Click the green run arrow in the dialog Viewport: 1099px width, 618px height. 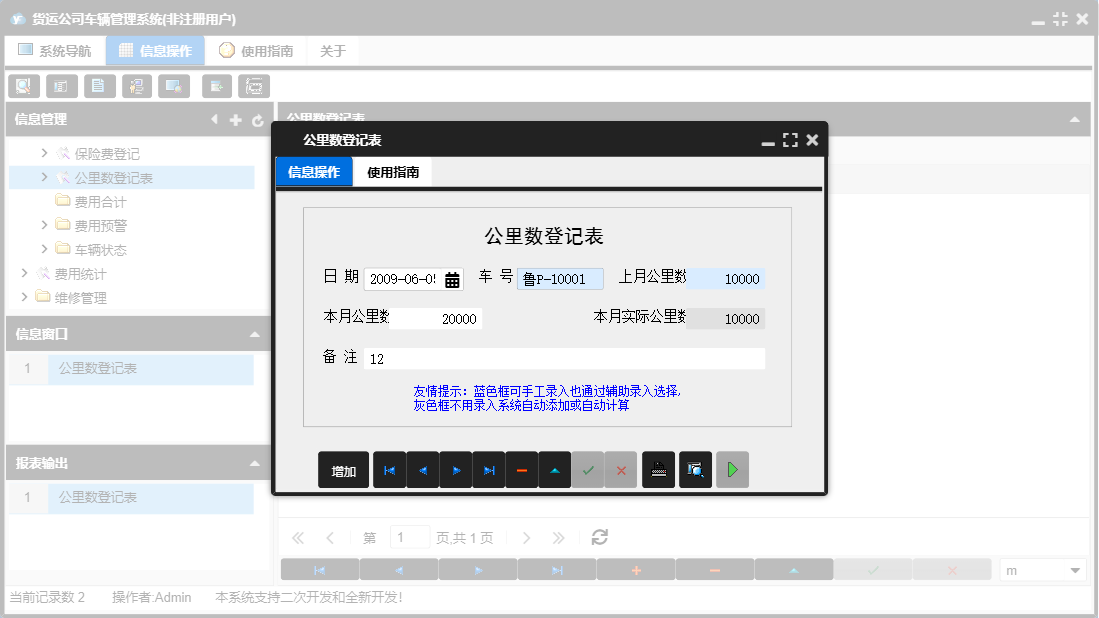(732, 469)
